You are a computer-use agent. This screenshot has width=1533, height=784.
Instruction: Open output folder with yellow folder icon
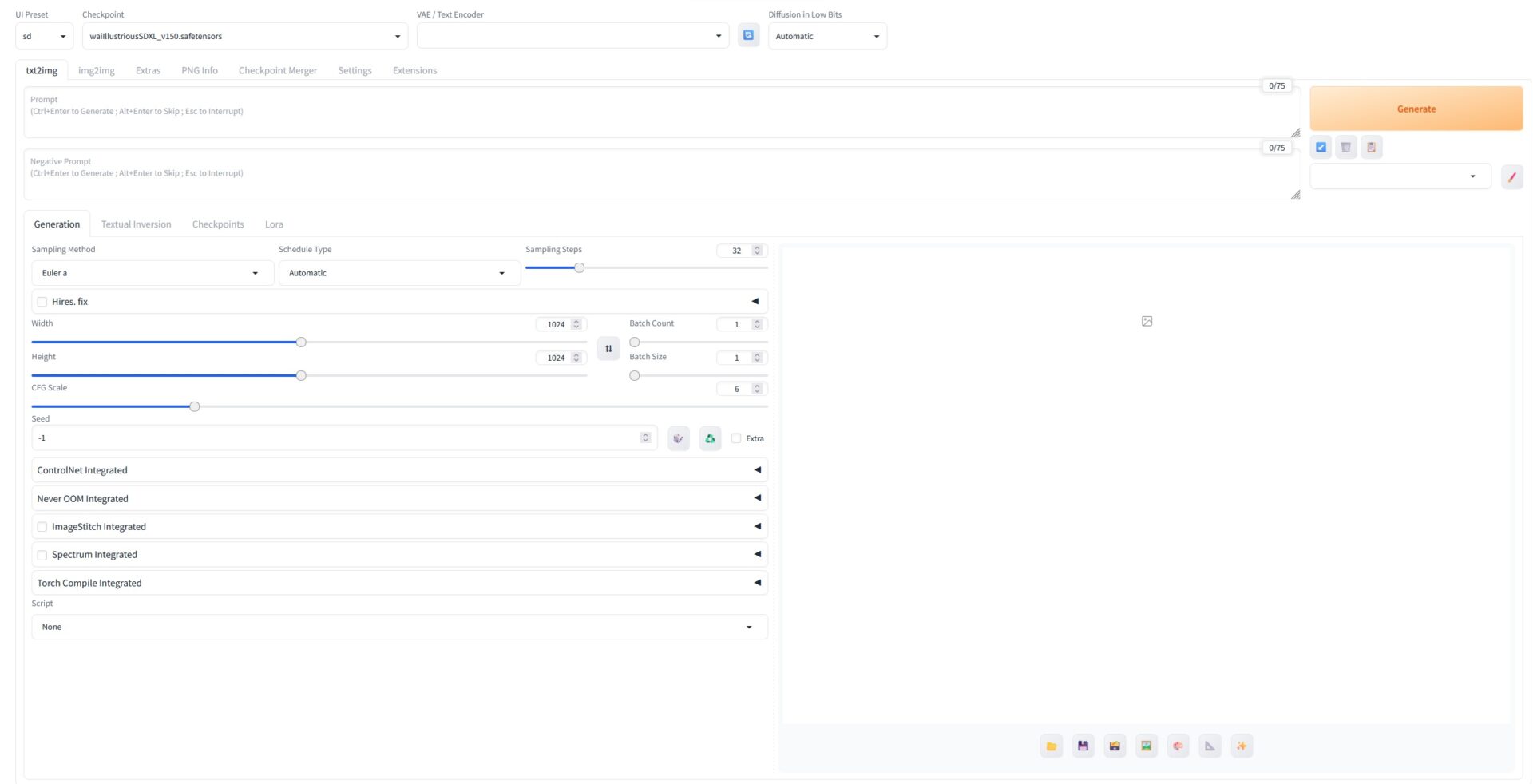tap(1052, 746)
